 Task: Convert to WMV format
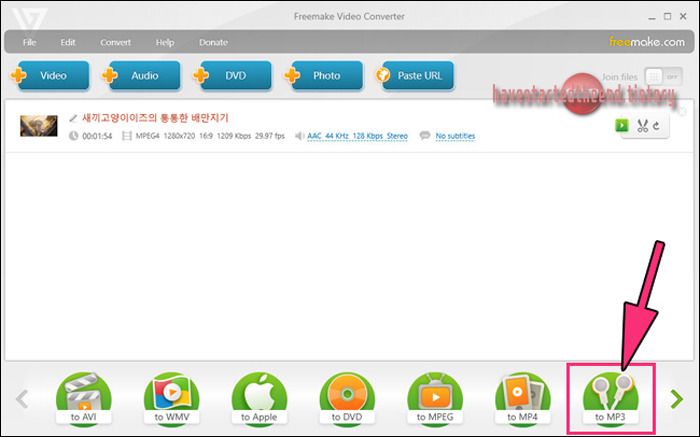pos(171,399)
